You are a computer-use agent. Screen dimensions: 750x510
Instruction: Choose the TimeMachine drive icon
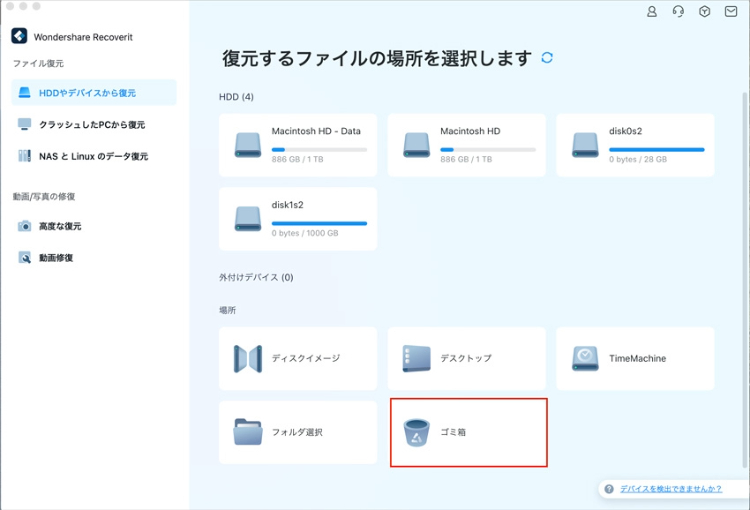click(585, 358)
